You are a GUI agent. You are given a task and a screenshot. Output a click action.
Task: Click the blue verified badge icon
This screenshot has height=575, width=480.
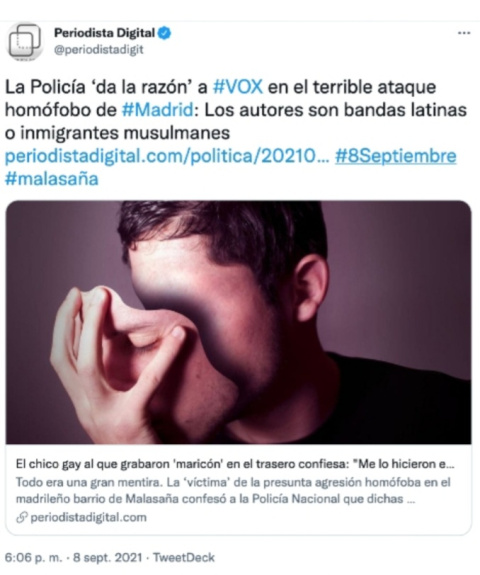[164, 33]
